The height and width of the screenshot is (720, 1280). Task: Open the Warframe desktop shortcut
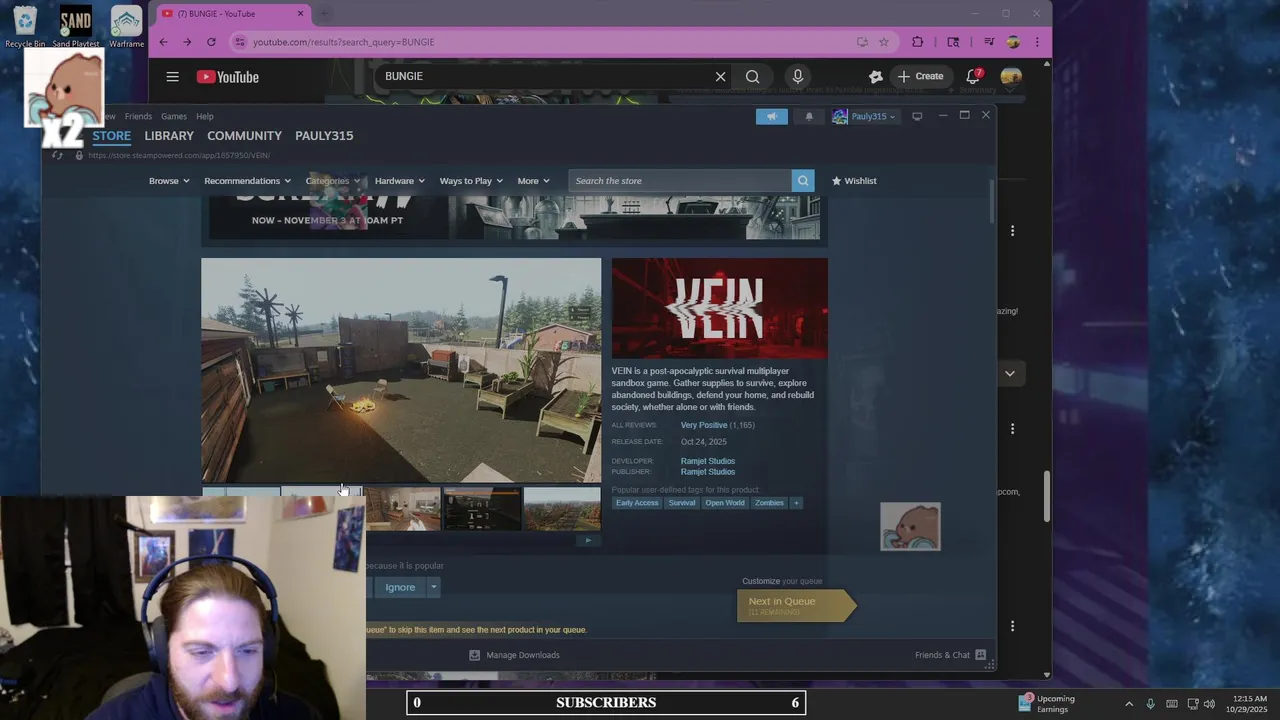pyautogui.click(x=126, y=27)
